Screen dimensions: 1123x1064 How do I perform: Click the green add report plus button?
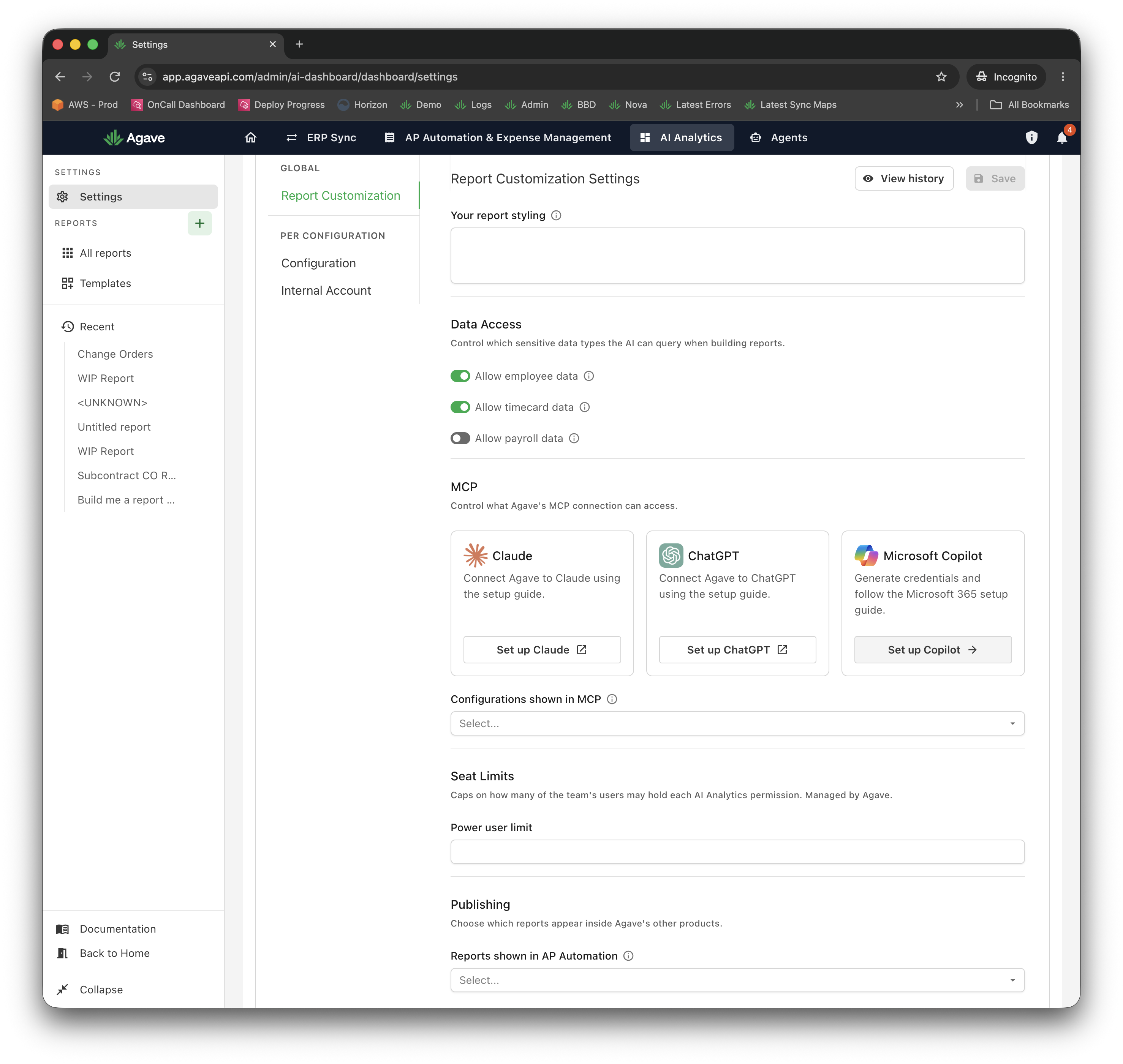[200, 223]
